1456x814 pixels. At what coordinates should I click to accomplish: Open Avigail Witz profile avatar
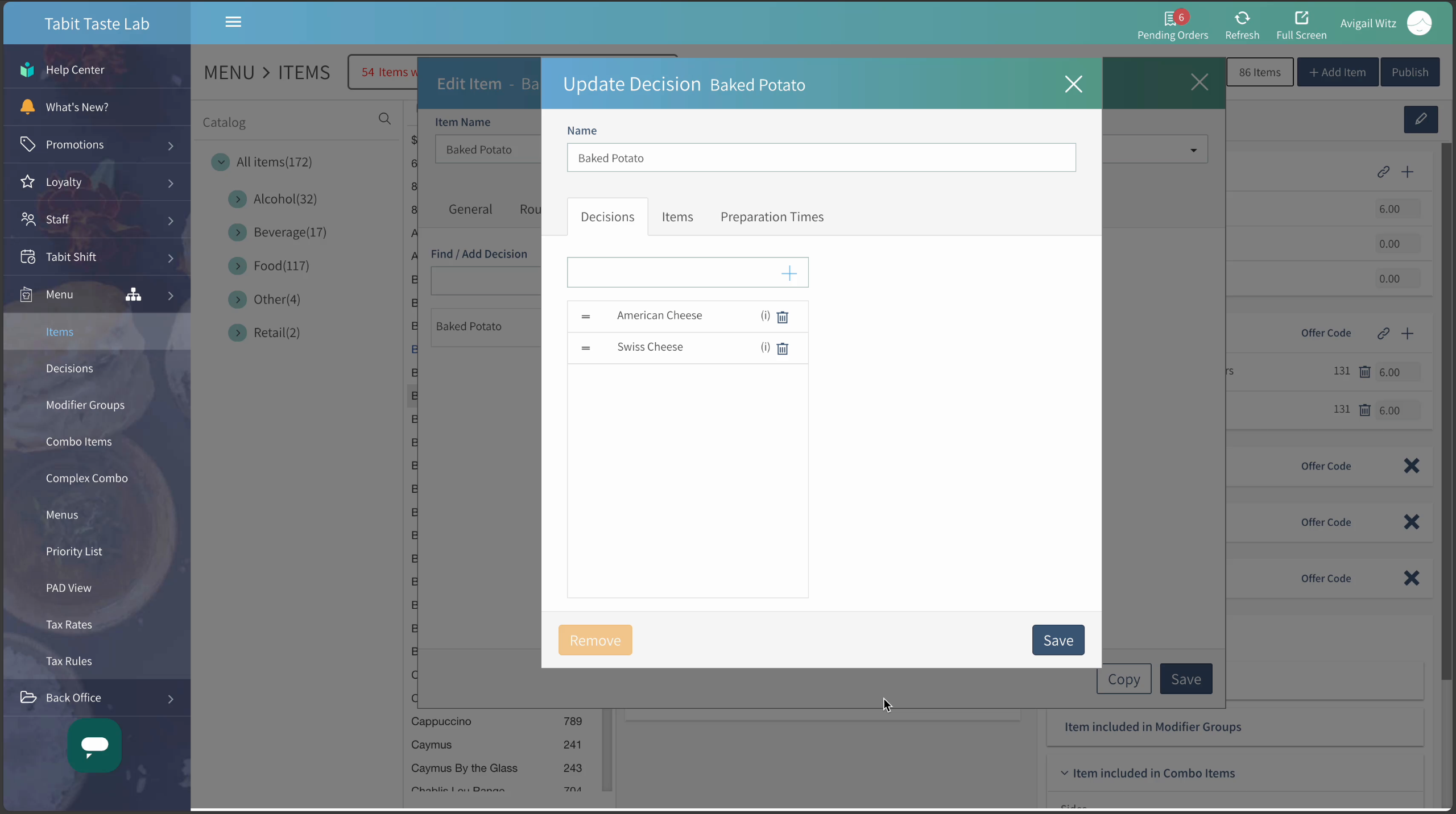[x=1419, y=23]
